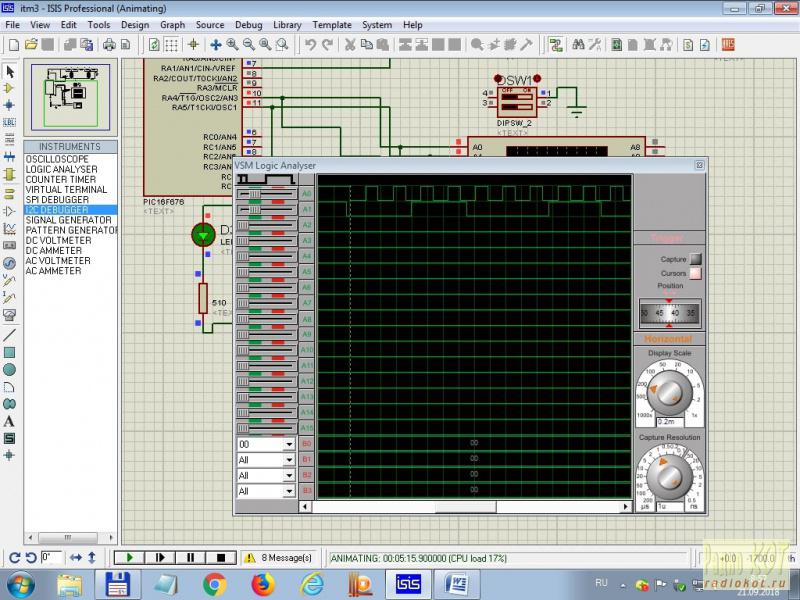The height and width of the screenshot is (600, 800).
Task: Click the Open Design folder icon
Action: coord(31,45)
